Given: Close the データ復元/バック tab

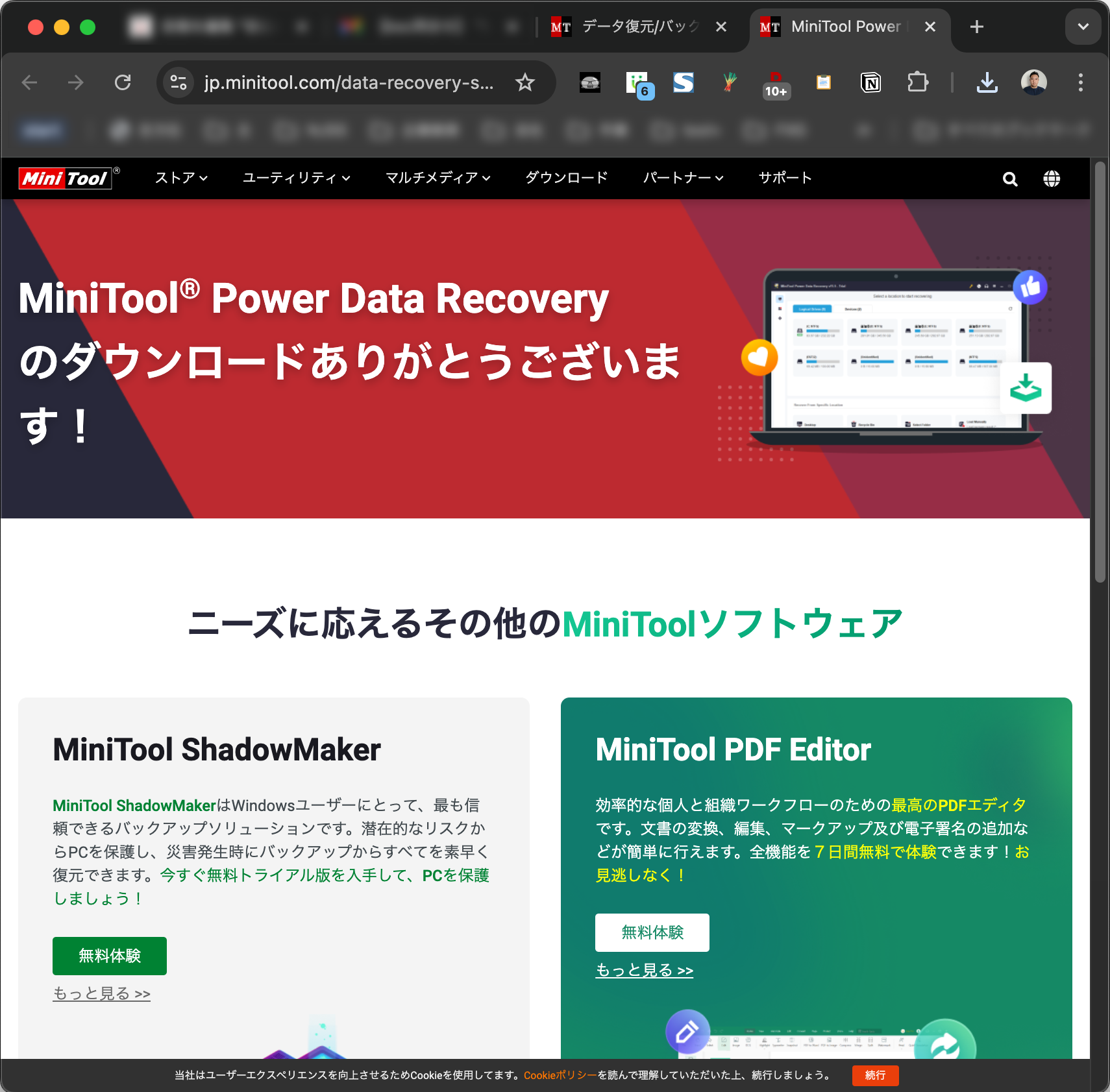Looking at the screenshot, I should click(x=721, y=27).
